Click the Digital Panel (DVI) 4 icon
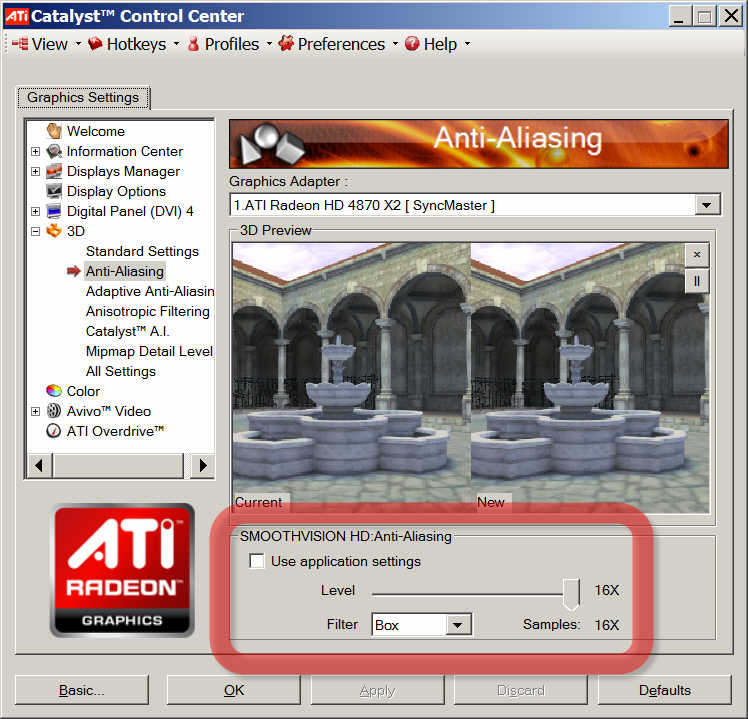Viewport: 748px width, 719px height. click(54, 211)
